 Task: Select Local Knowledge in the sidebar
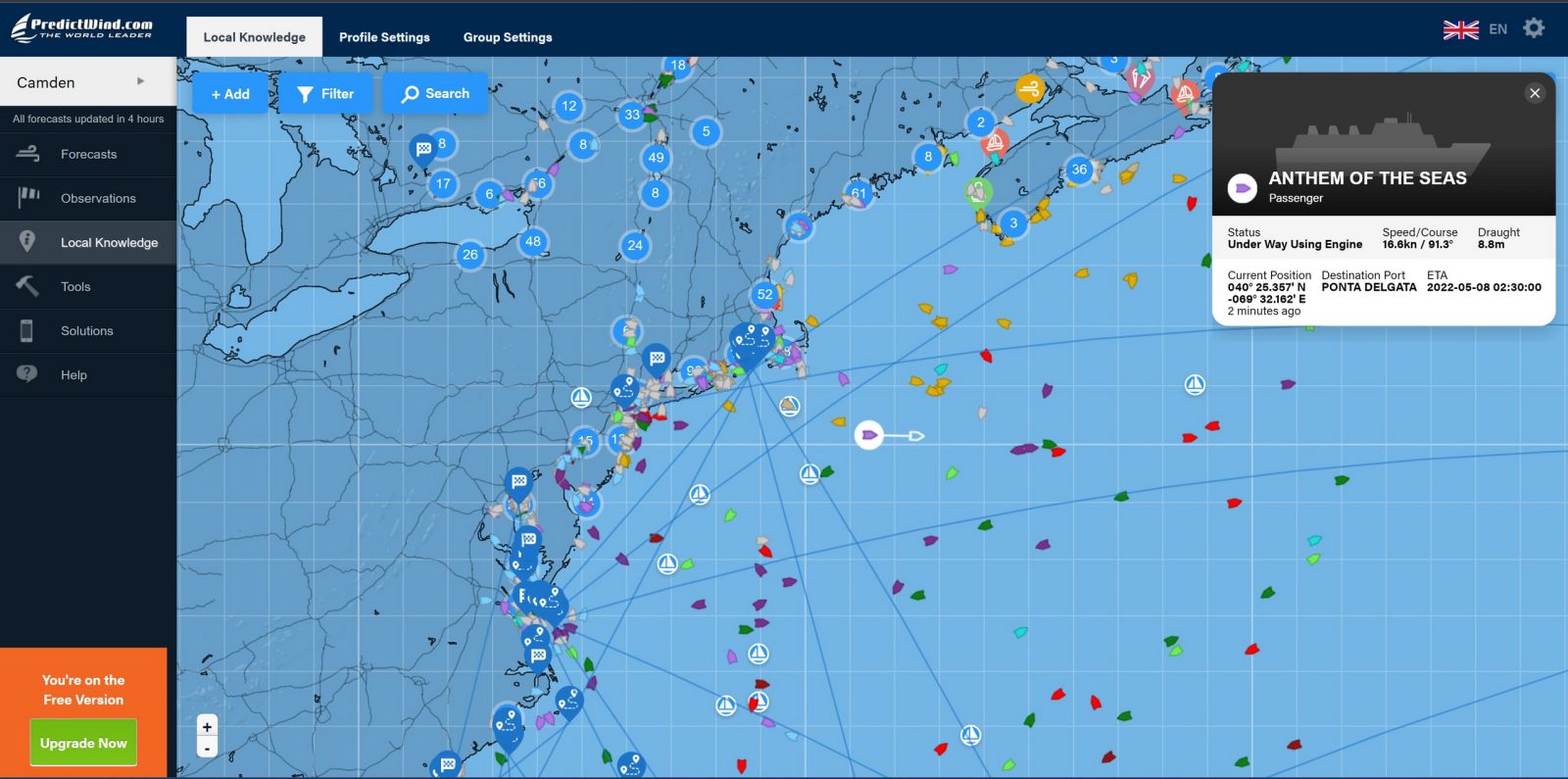(88, 242)
